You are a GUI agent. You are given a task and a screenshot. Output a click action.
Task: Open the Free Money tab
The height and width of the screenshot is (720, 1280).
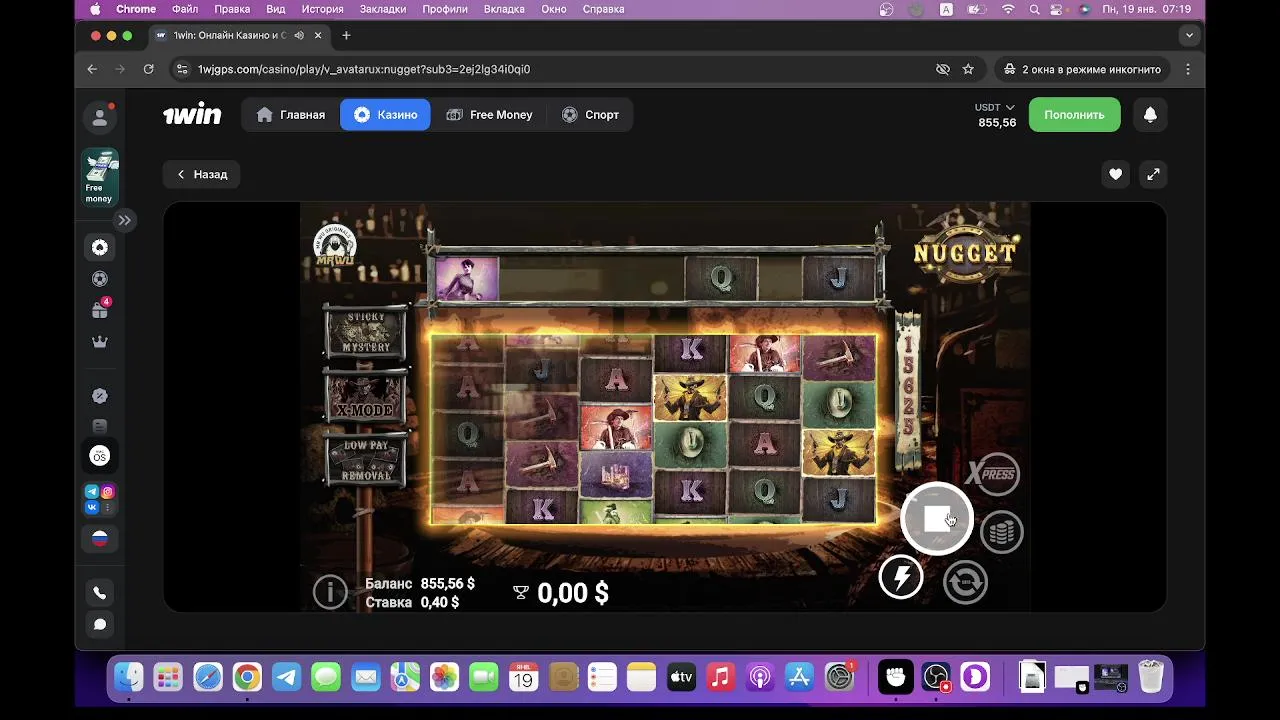[x=489, y=115]
